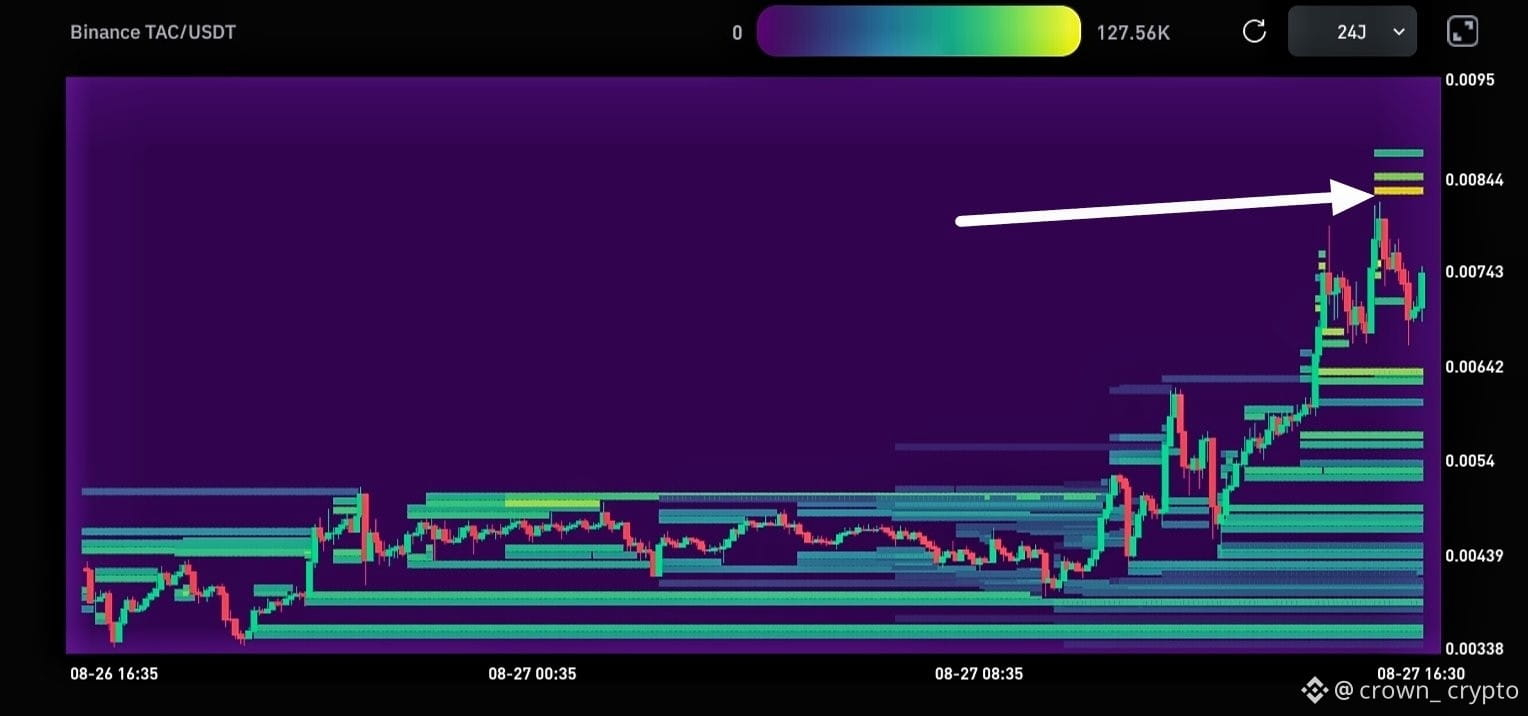Click the 08-27 00:35 time label
The image size is (1528, 716).
[532, 674]
